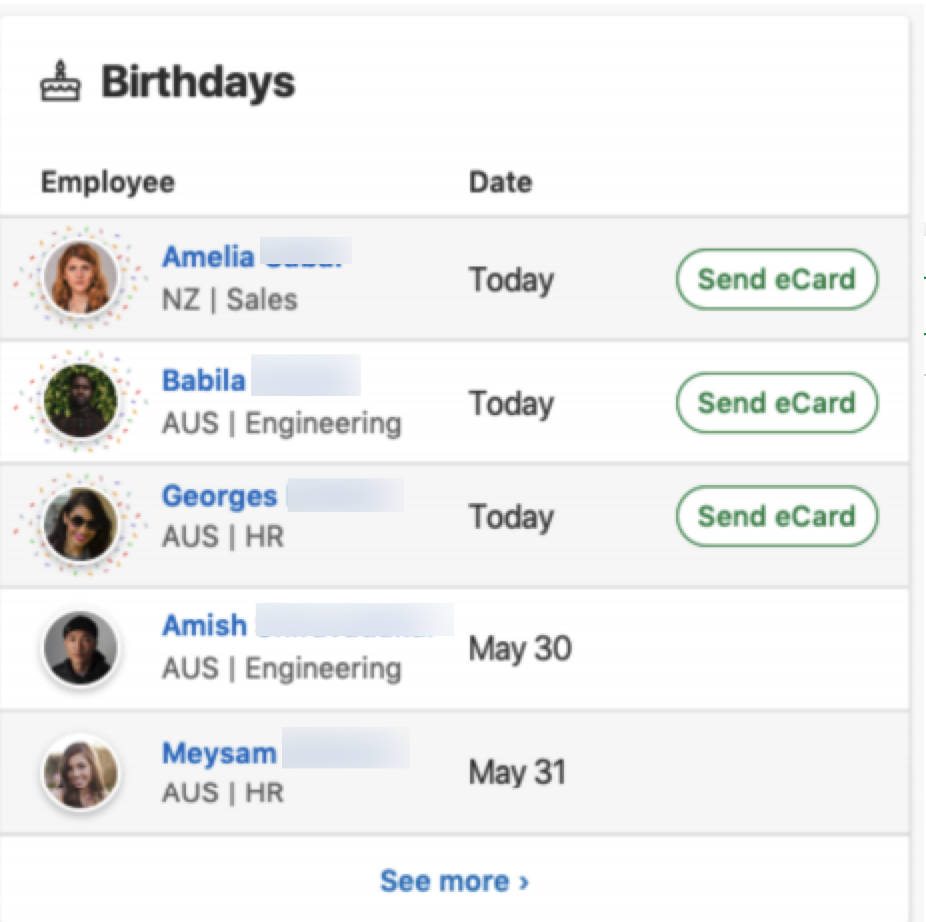
Task: Click Amelia's confetti-framed profile picture
Action: (x=82, y=279)
